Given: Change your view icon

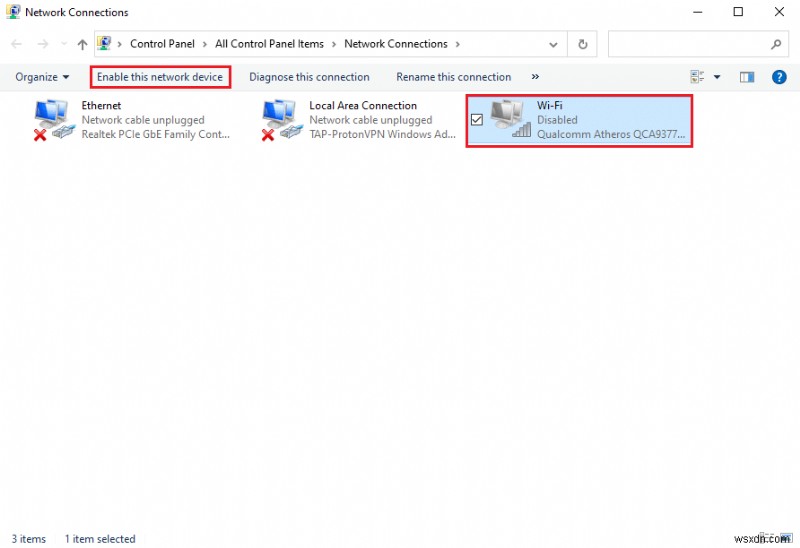Looking at the screenshot, I should [x=697, y=77].
